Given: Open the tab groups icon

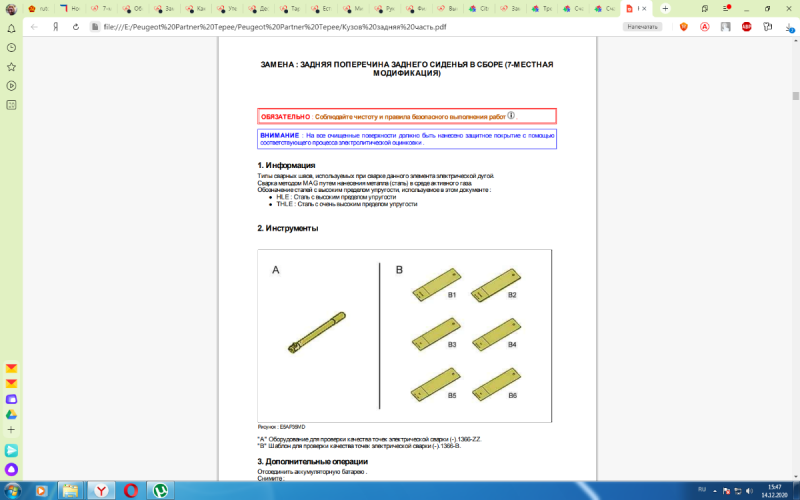Looking at the screenshot, I should (x=705, y=9).
